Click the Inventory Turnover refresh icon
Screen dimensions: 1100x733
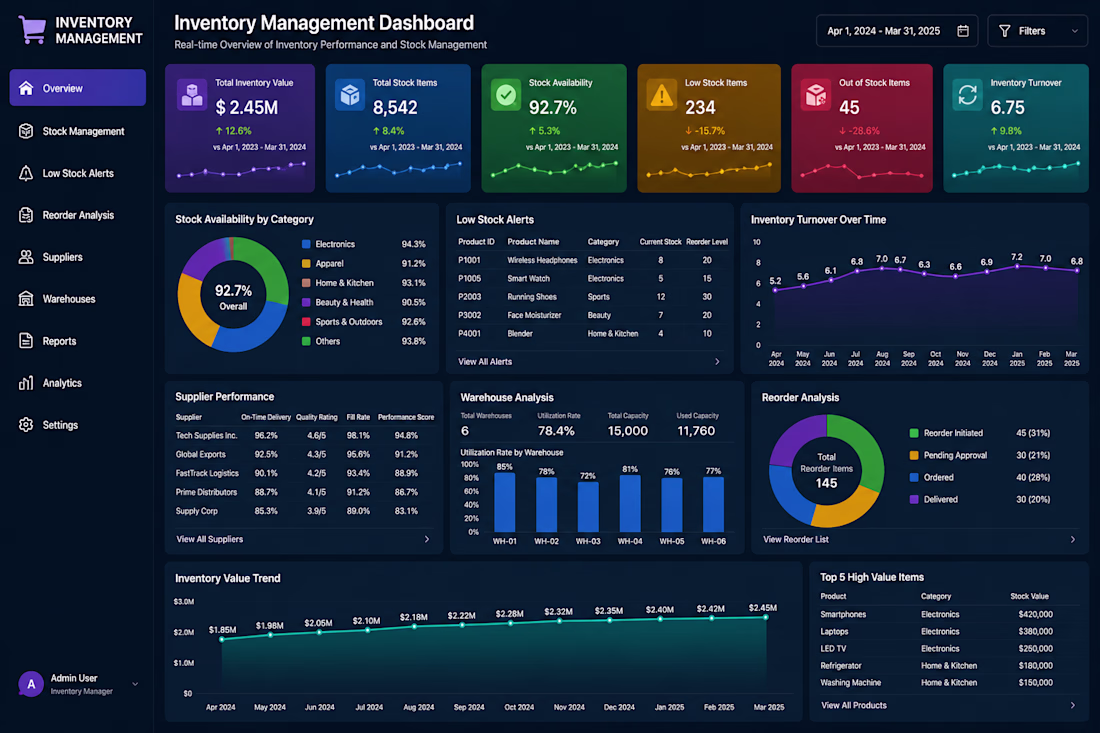(x=967, y=95)
